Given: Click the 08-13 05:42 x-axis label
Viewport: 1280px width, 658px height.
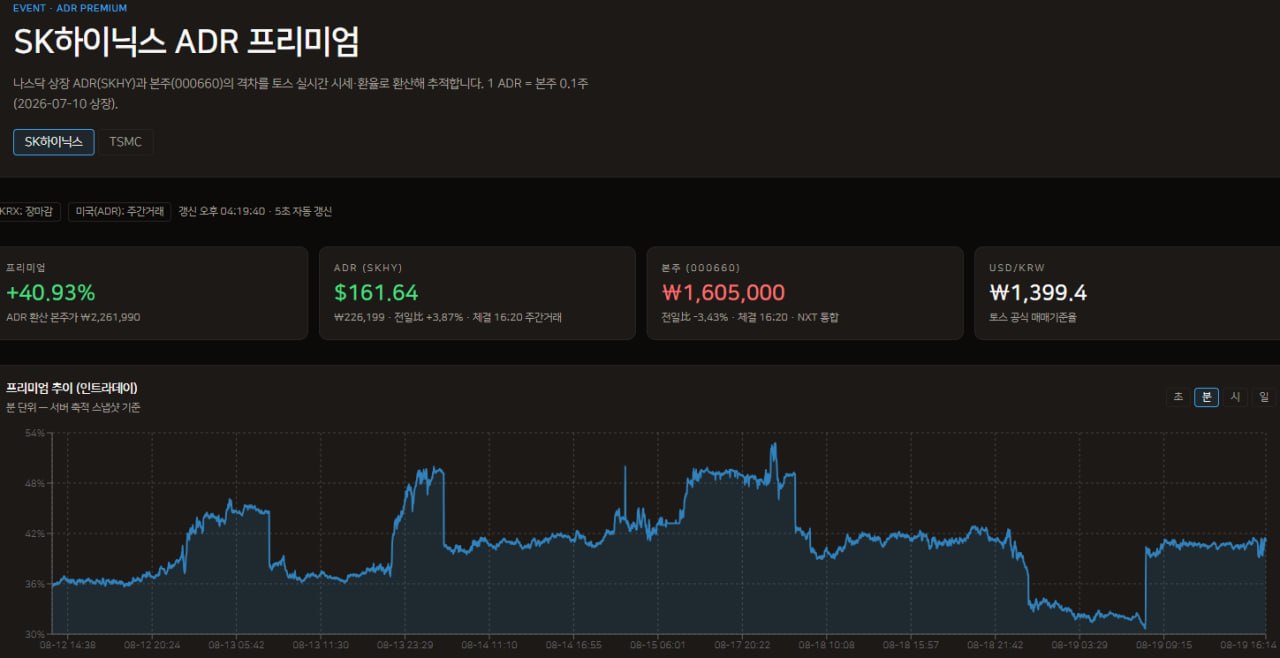Looking at the screenshot, I should point(236,645).
